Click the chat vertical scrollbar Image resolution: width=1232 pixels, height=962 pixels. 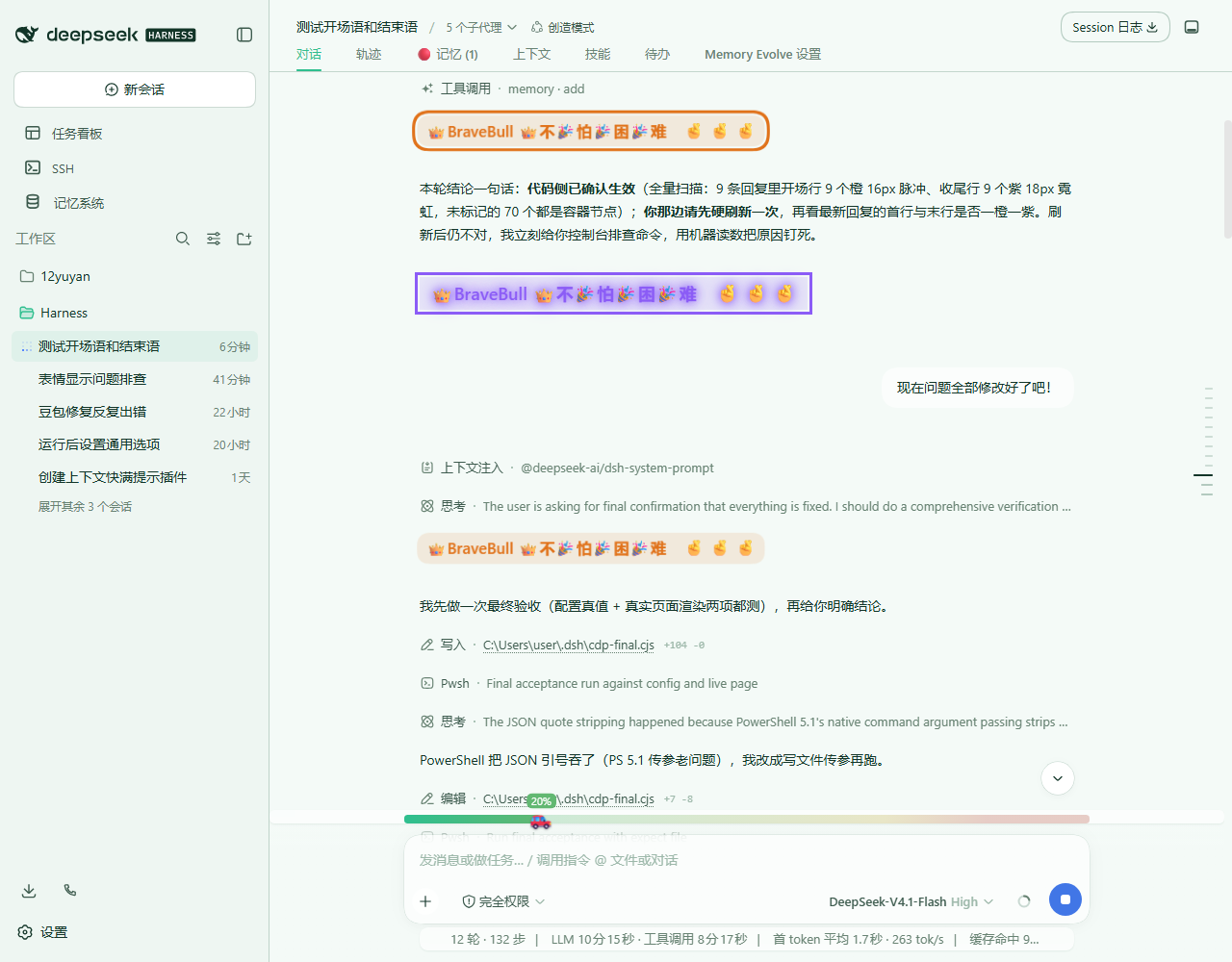click(1227, 179)
